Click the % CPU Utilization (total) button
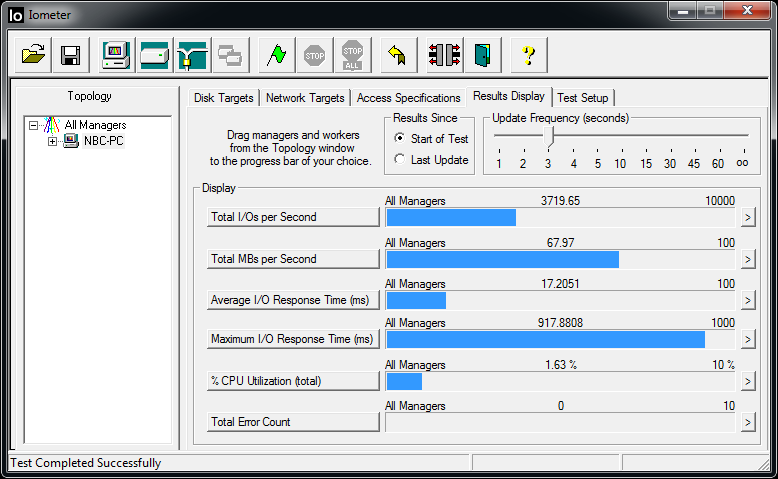Screen dimensions: 778x479 (293, 381)
